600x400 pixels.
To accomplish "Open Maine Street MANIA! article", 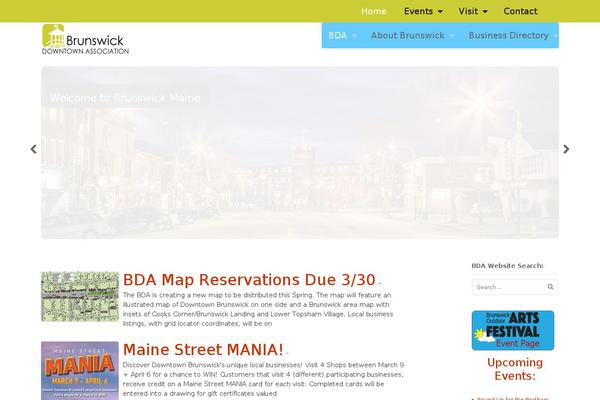I will pyautogui.click(x=203, y=349).
